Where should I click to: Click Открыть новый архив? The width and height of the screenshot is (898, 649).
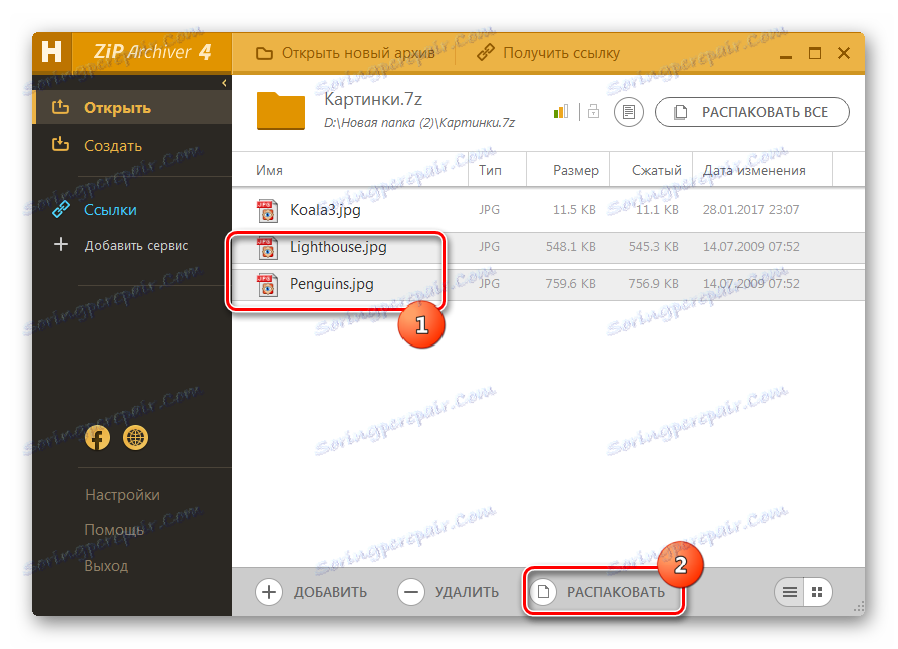point(345,53)
